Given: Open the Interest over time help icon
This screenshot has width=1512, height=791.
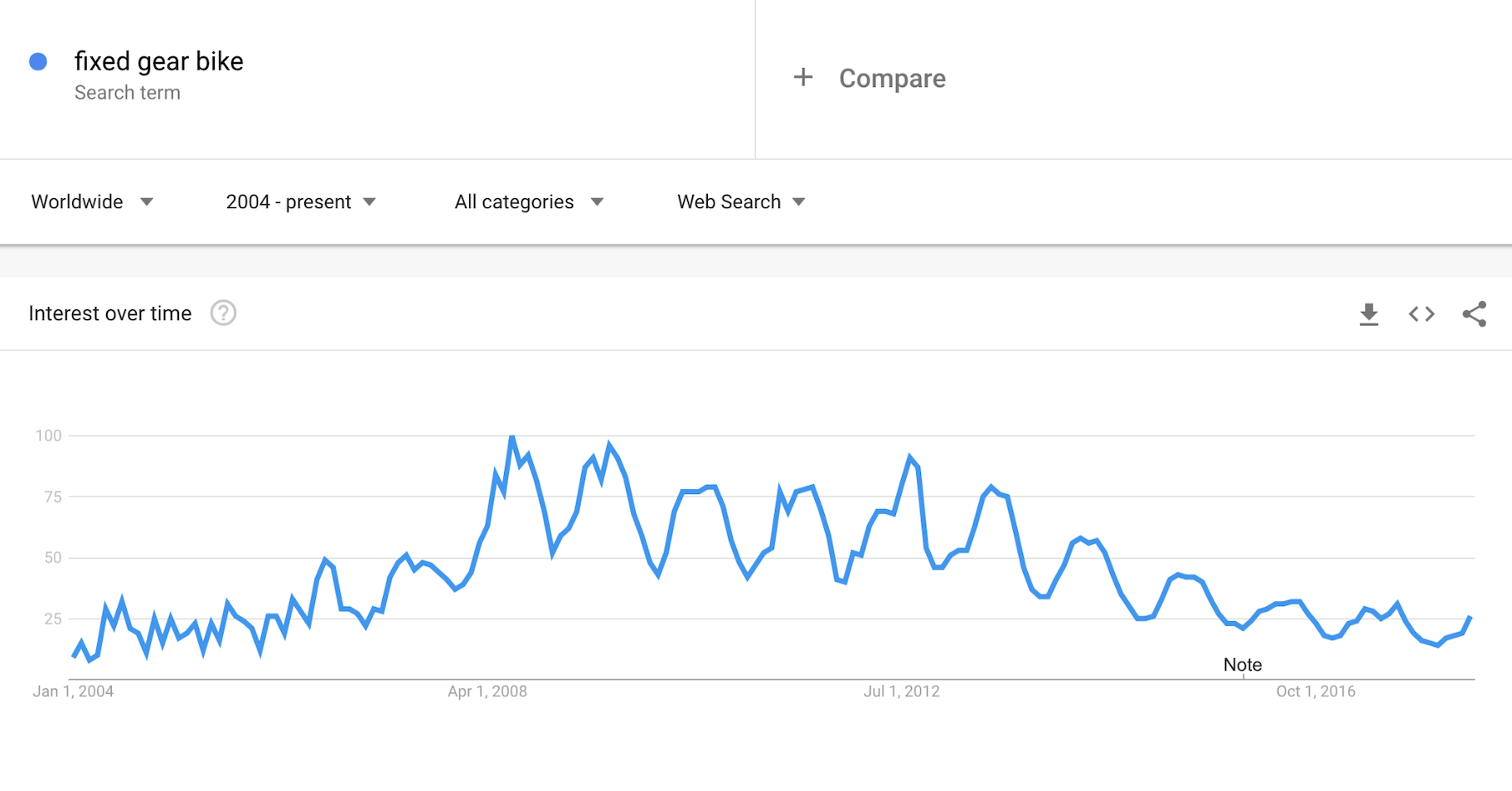Looking at the screenshot, I should (223, 313).
